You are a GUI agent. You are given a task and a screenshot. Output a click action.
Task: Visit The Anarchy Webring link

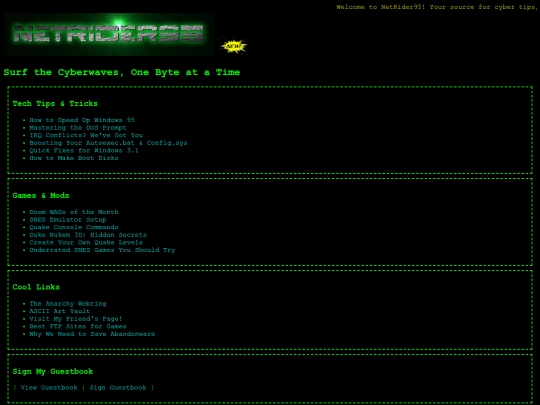[68, 303]
